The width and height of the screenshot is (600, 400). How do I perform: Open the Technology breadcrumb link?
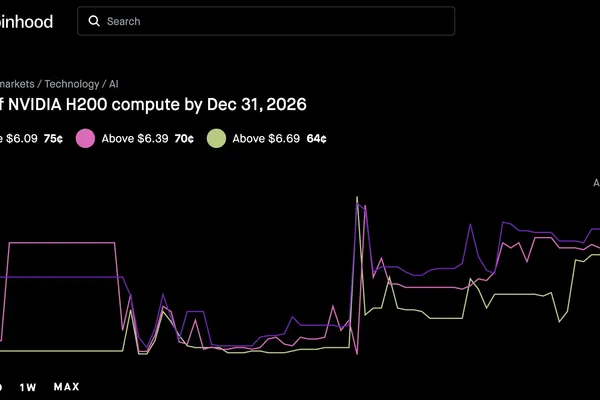(72, 84)
